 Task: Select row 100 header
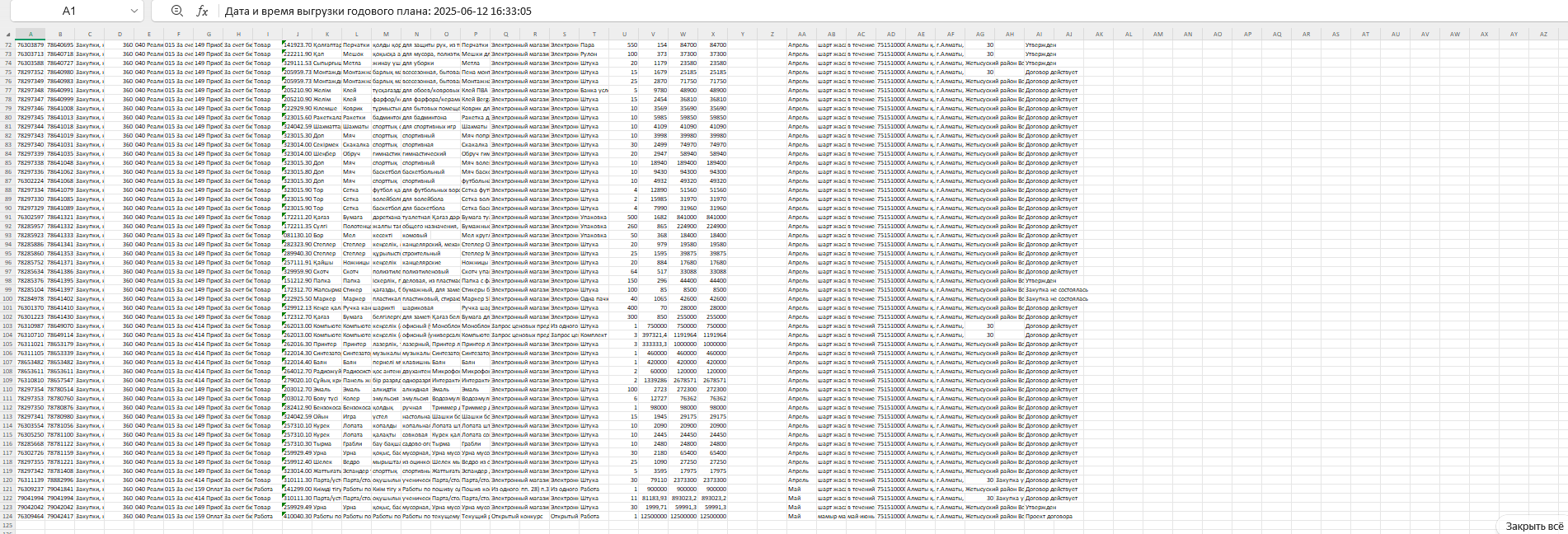click(7, 299)
